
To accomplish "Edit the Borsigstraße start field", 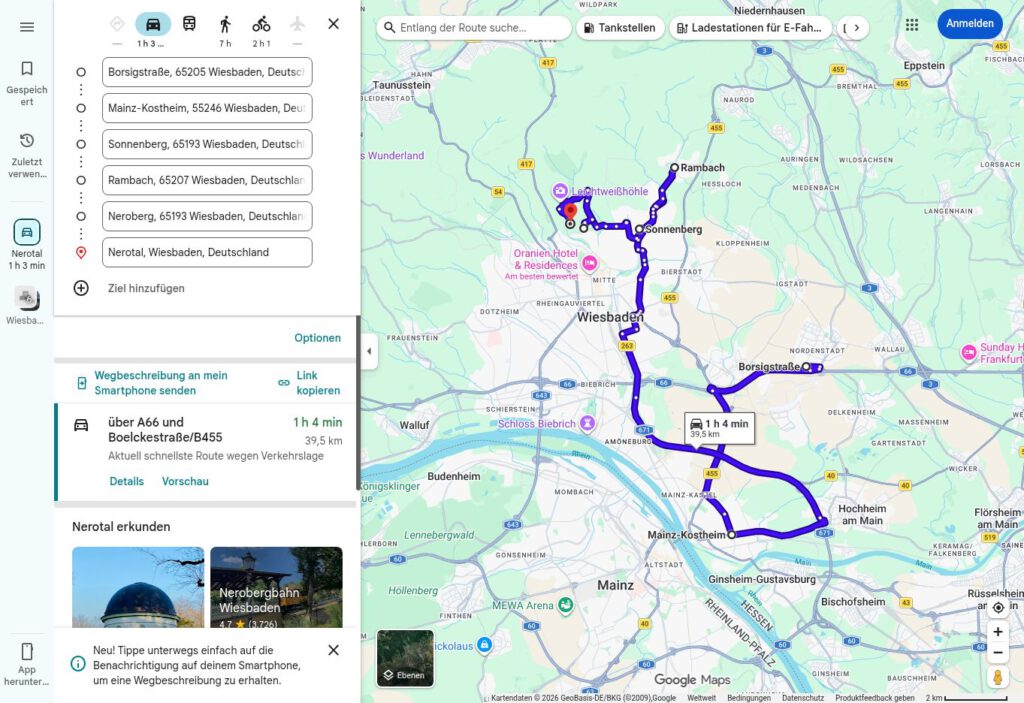I will (x=207, y=72).
